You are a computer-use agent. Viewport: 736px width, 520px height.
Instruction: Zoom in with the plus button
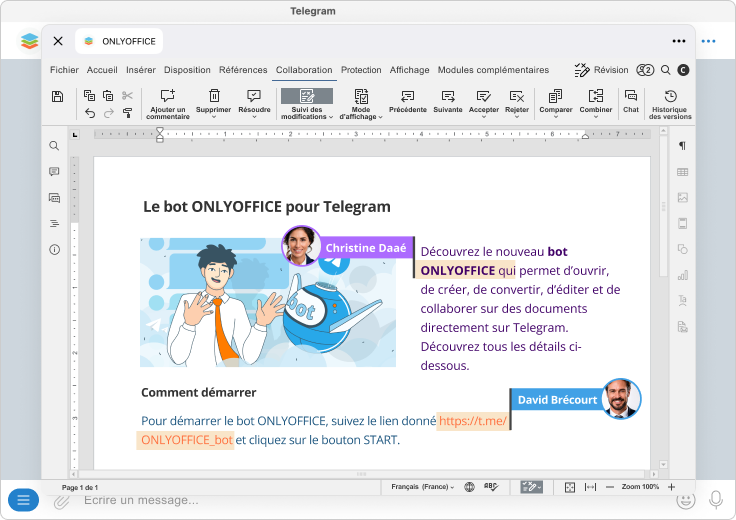pyautogui.click(x=672, y=487)
